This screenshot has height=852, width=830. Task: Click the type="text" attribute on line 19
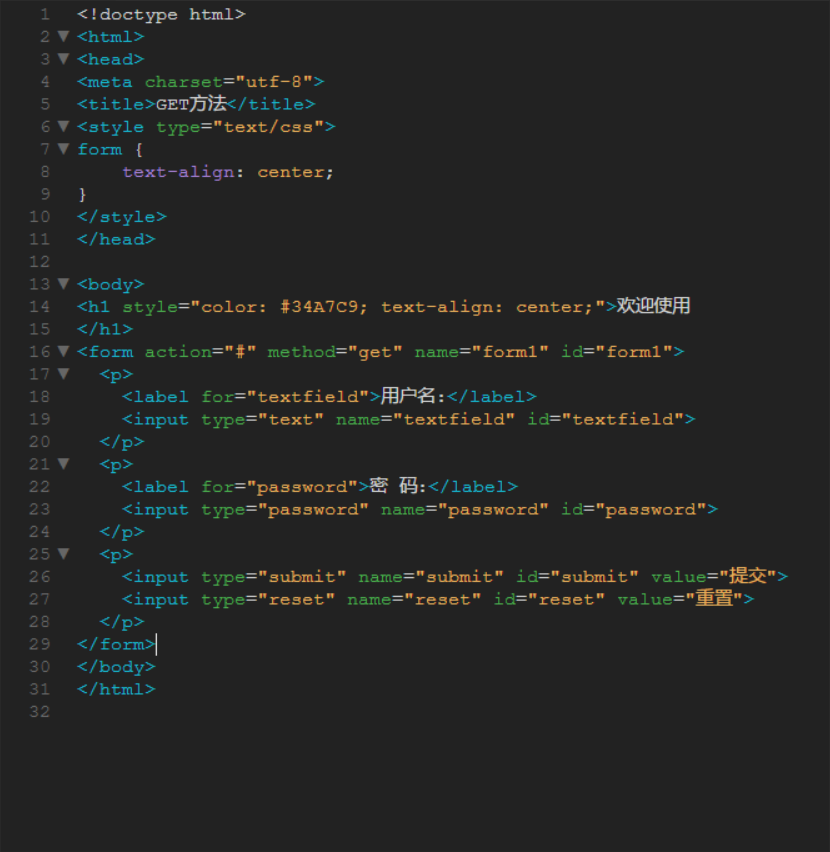(x=262, y=419)
